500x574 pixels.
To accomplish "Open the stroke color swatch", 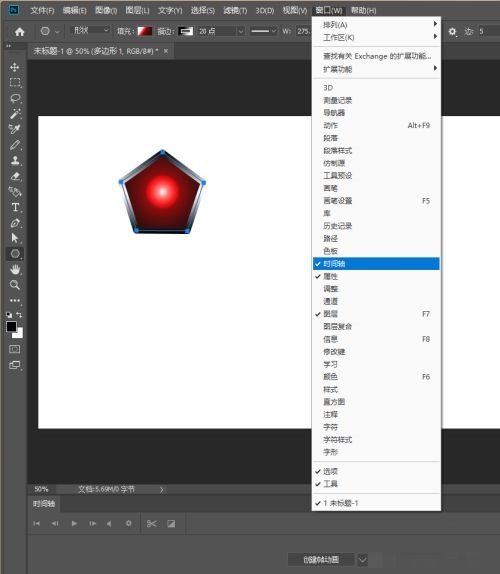I will pyautogui.click(x=186, y=31).
